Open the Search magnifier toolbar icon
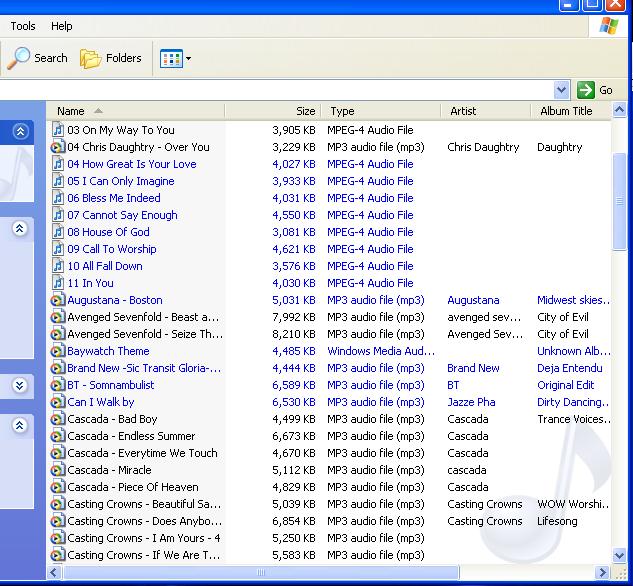This screenshot has width=633, height=586. coord(19,58)
